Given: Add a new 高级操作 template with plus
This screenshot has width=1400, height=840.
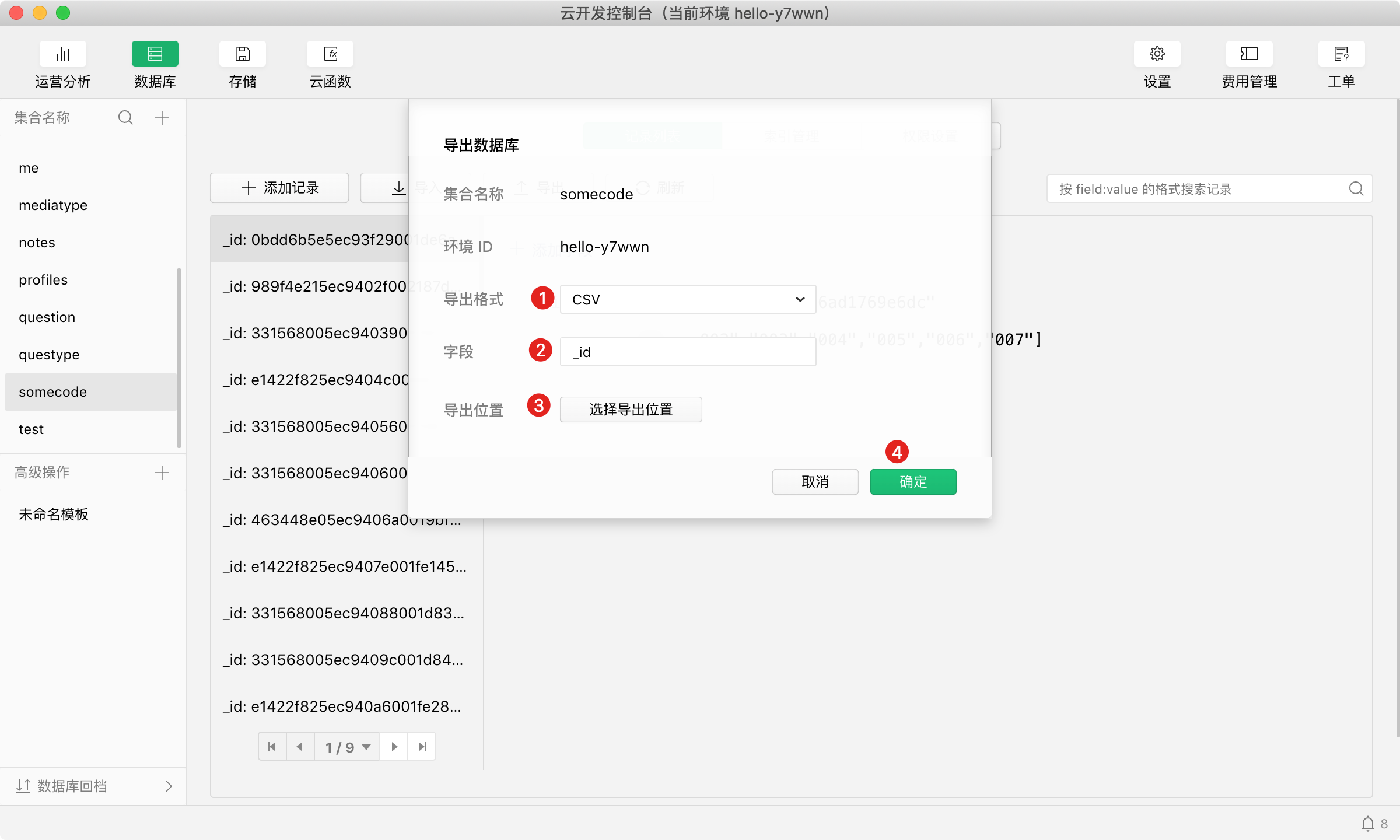Looking at the screenshot, I should pyautogui.click(x=162, y=473).
